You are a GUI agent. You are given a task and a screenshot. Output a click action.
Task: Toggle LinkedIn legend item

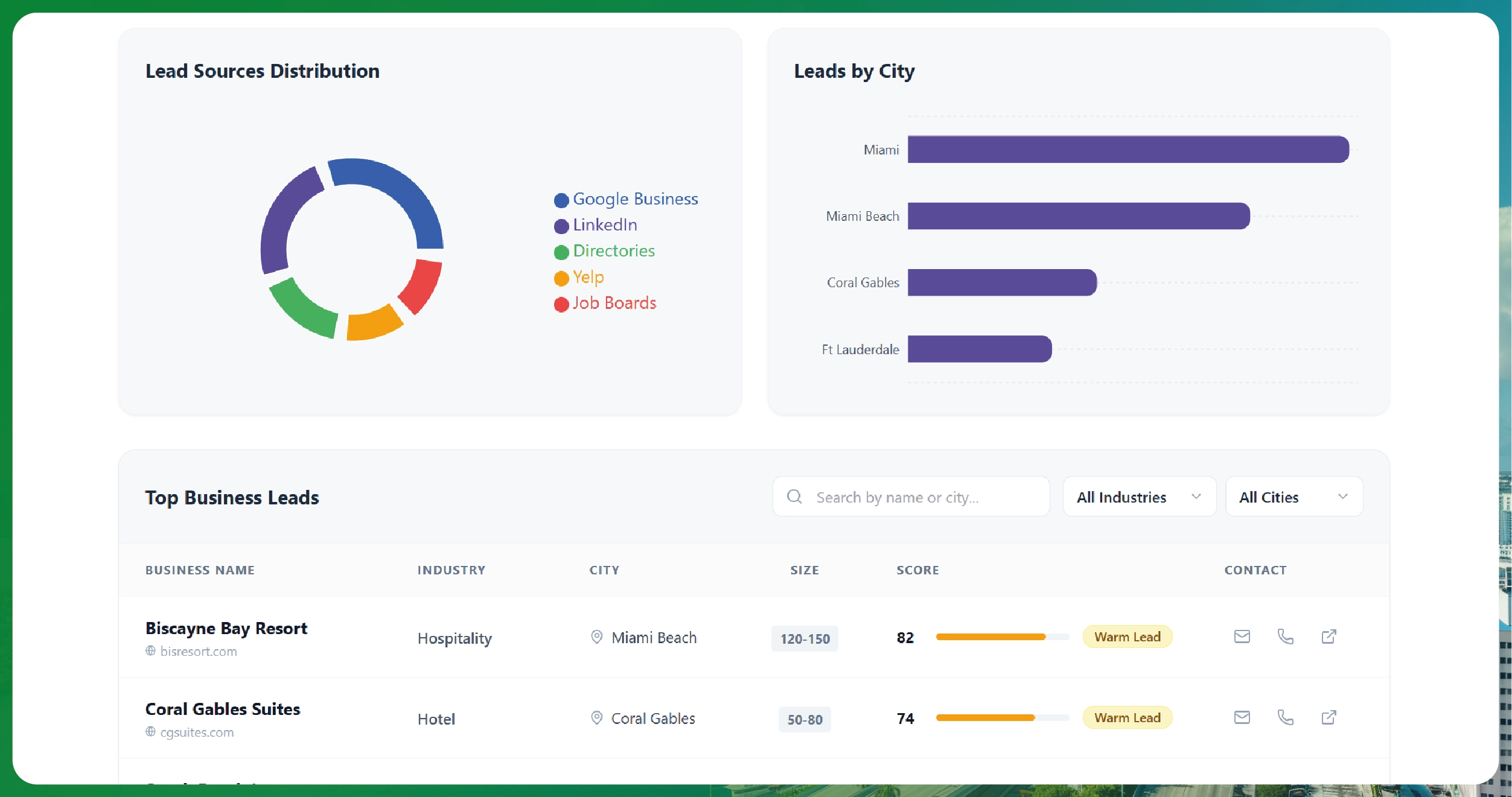pos(595,225)
